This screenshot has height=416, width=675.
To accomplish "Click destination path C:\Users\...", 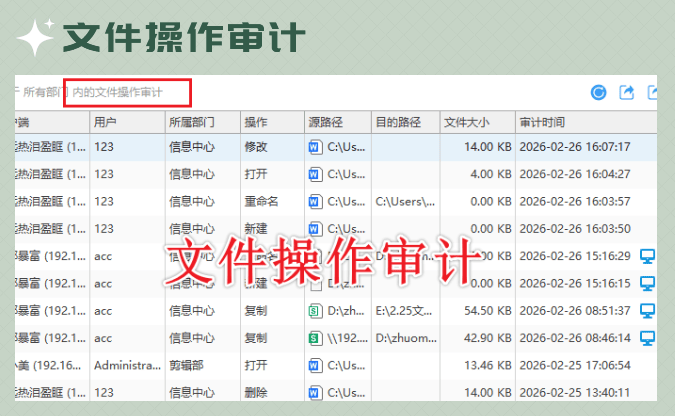I will coord(405,202).
